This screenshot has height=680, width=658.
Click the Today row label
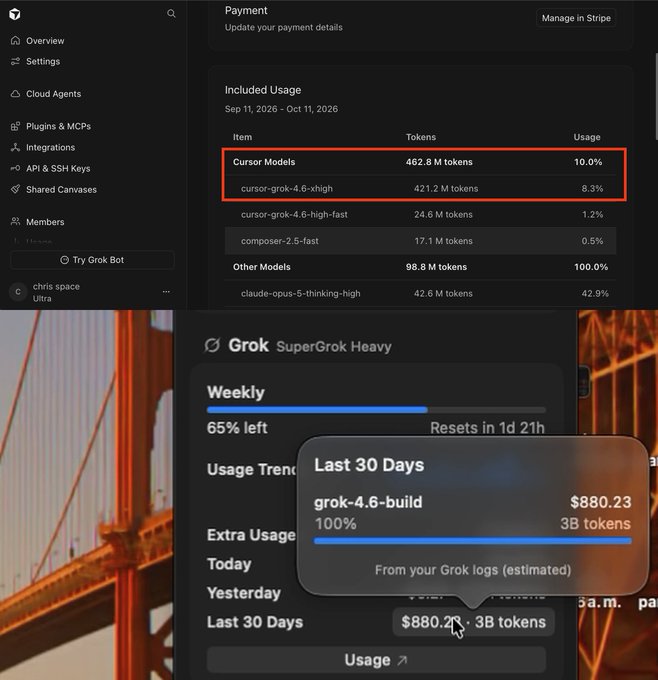(x=229, y=564)
